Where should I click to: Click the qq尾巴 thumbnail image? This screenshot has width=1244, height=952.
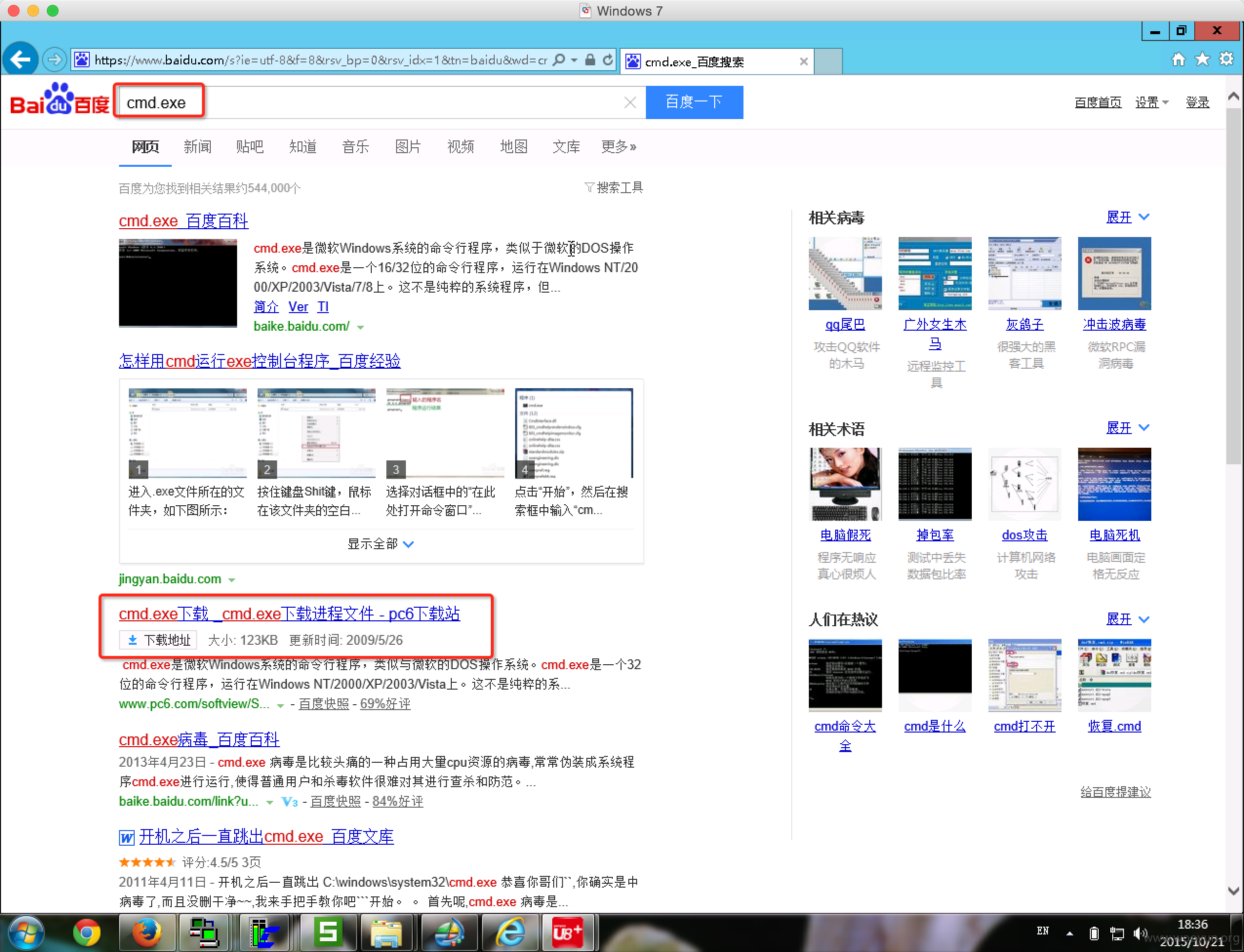(x=845, y=273)
